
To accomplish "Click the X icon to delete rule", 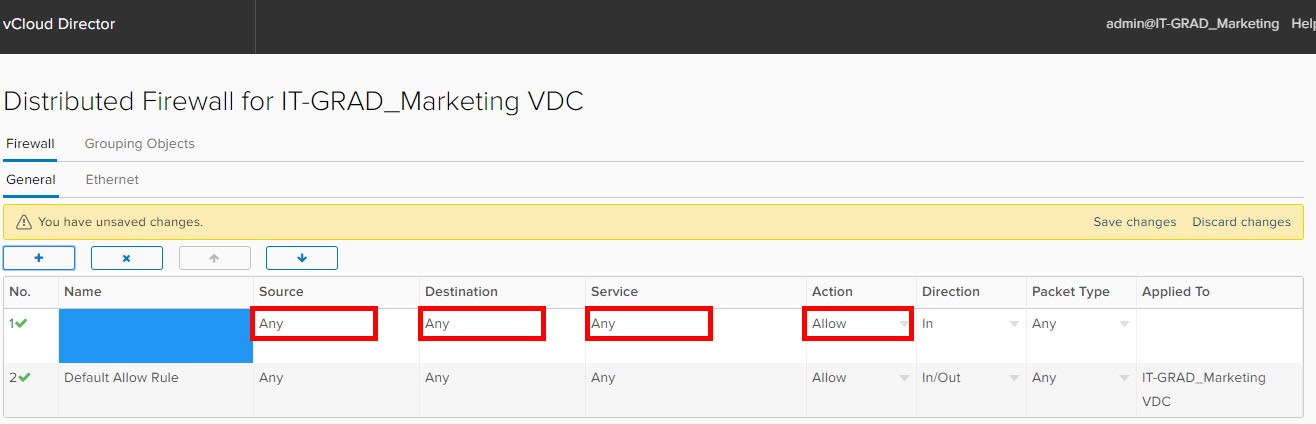I will pos(126,258).
